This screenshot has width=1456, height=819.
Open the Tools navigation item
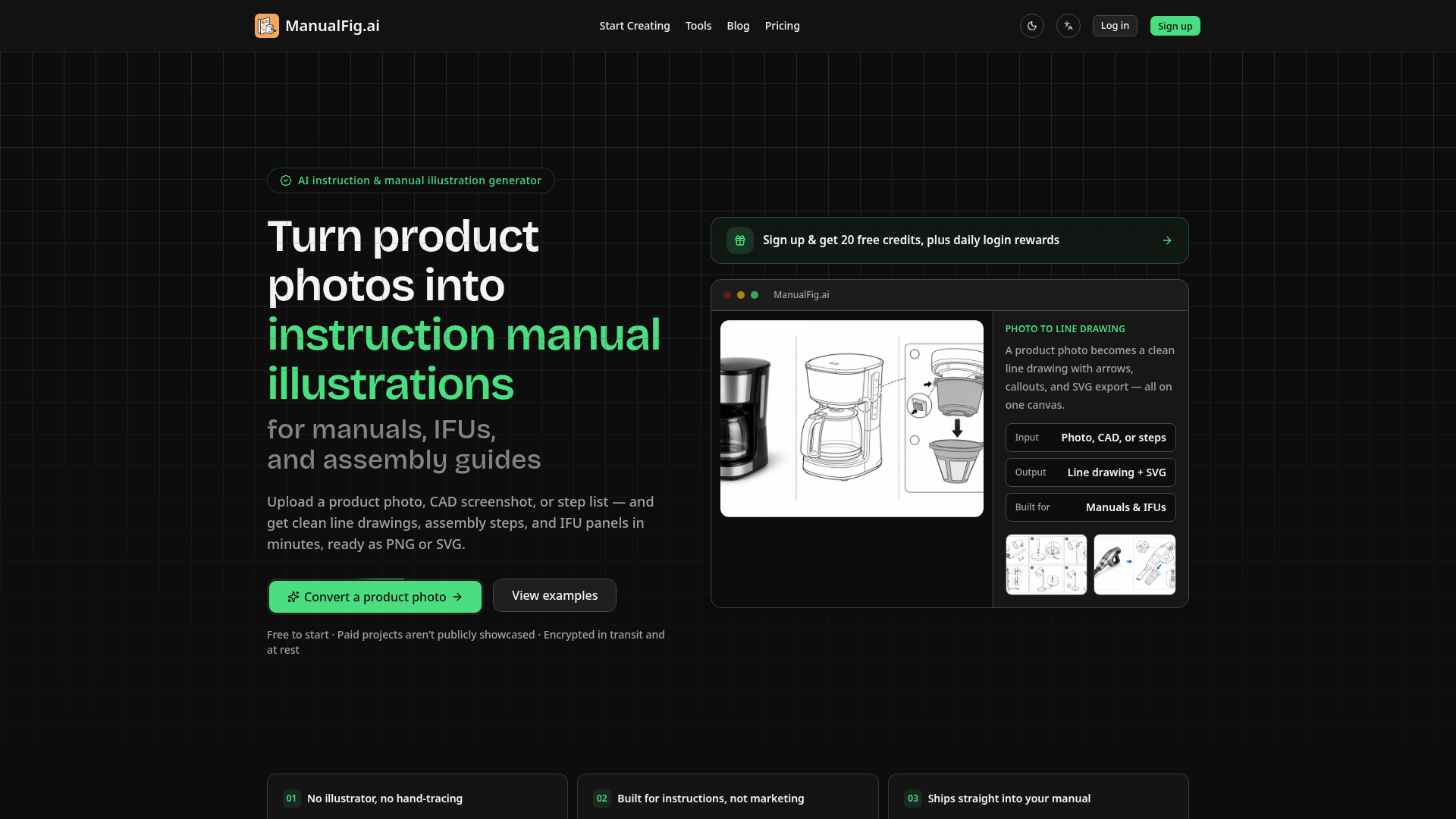[x=698, y=26]
